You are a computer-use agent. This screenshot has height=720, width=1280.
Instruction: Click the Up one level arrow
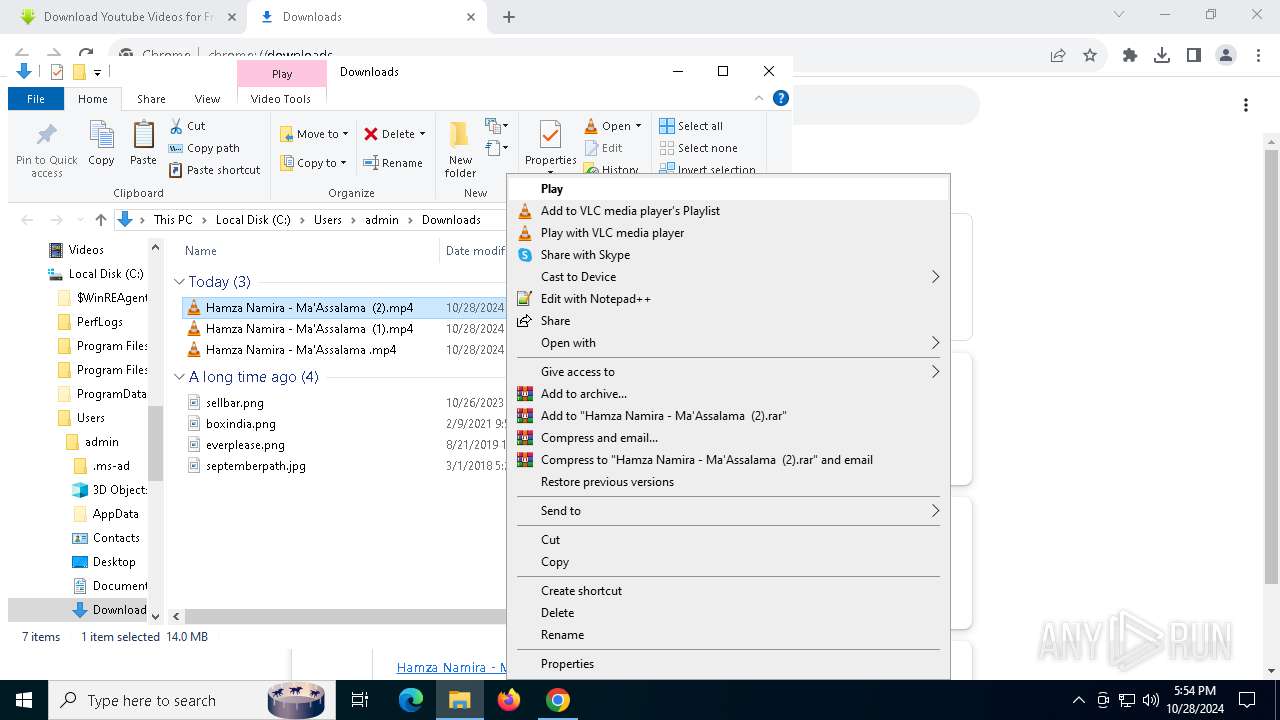pos(101,220)
